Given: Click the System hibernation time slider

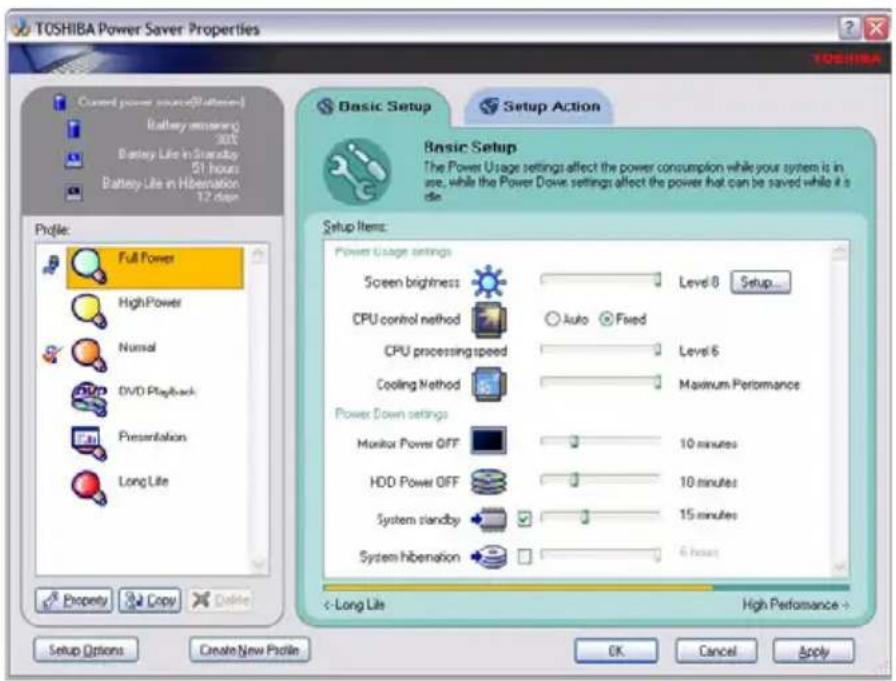Looking at the screenshot, I should (601, 554).
